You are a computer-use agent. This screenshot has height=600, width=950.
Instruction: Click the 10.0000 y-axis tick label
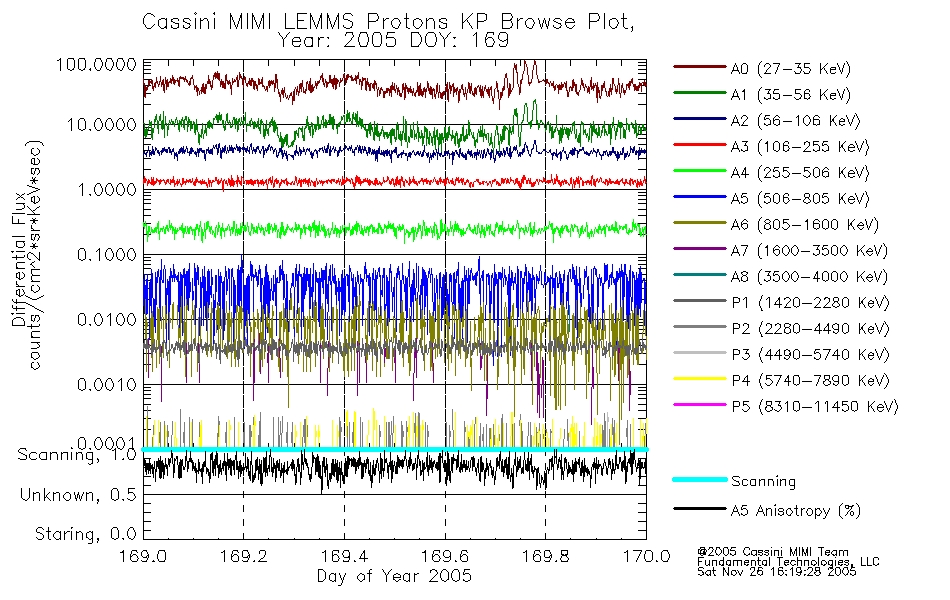tap(101, 125)
